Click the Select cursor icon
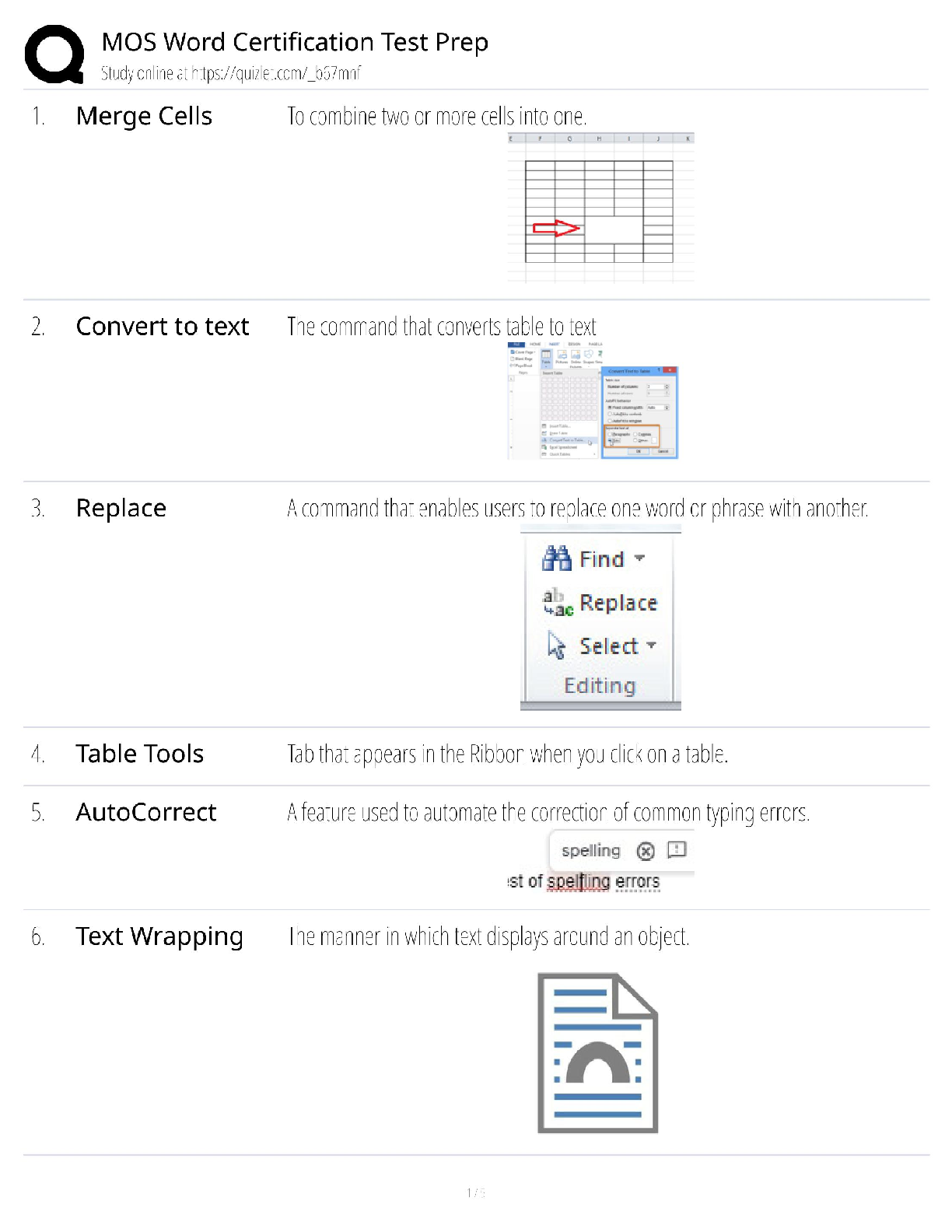952x1232 pixels. [556, 646]
